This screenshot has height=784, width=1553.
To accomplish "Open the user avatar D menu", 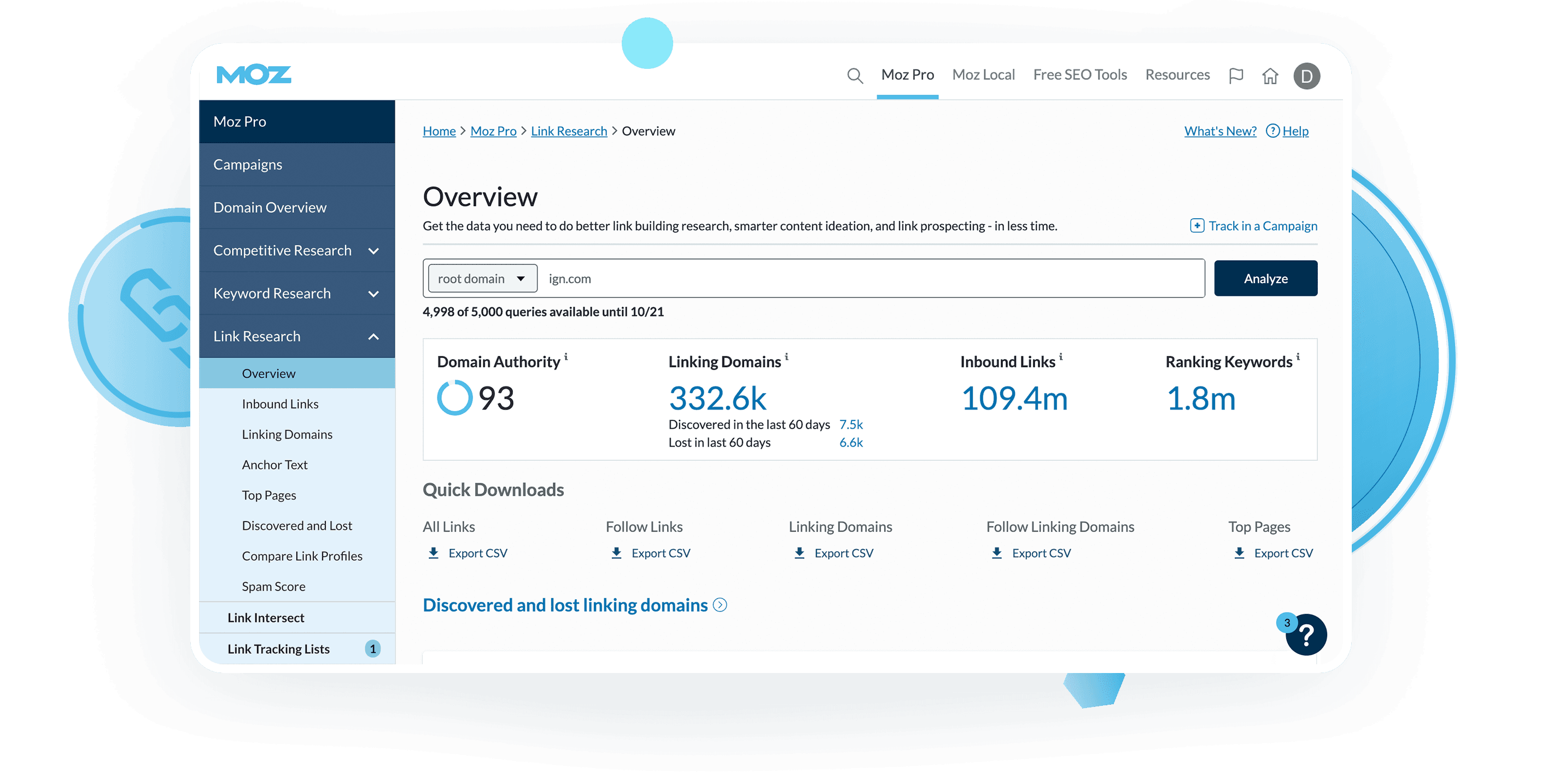I will [x=1306, y=76].
